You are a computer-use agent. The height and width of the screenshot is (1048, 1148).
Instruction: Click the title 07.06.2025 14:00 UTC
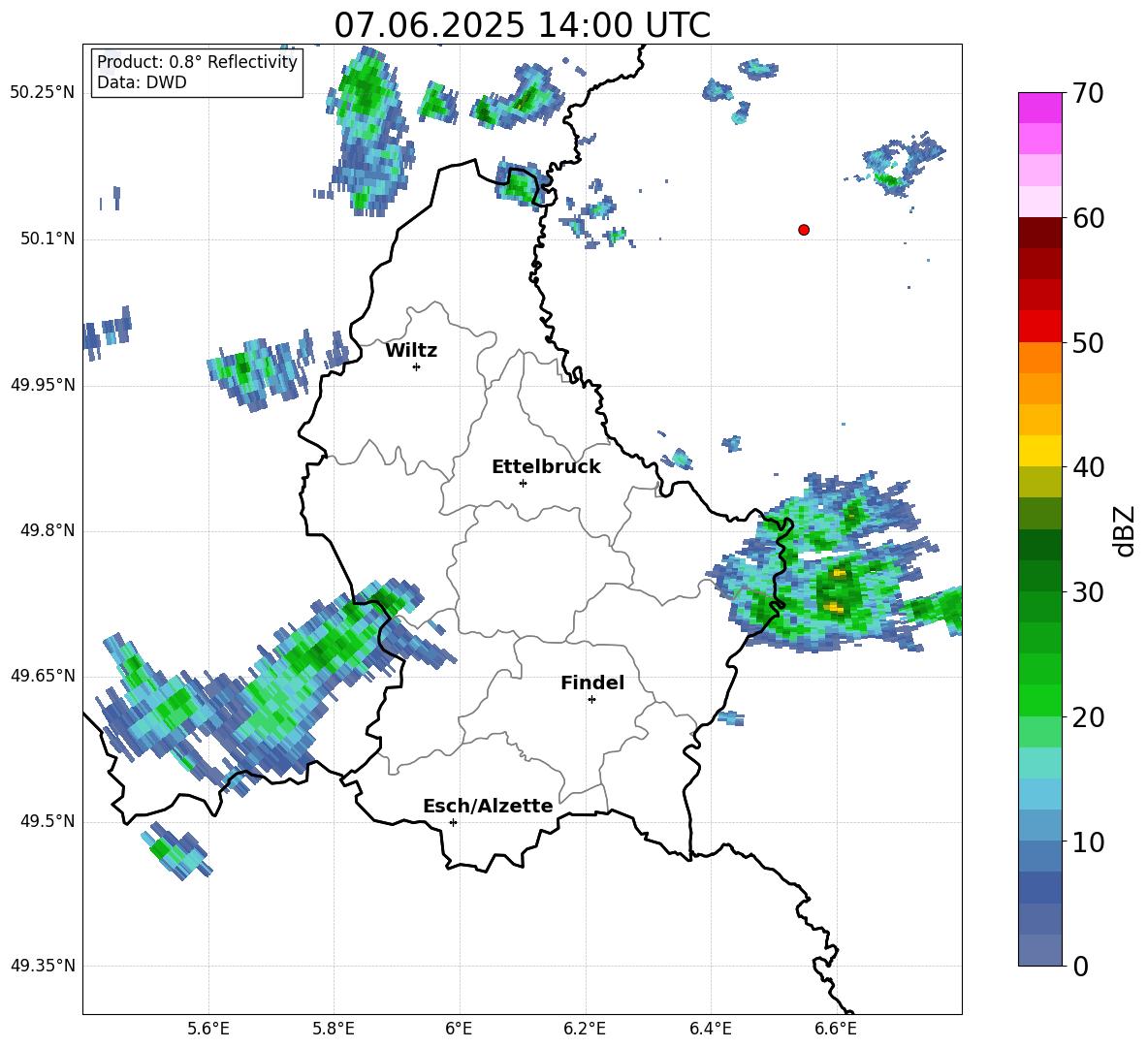522,25
